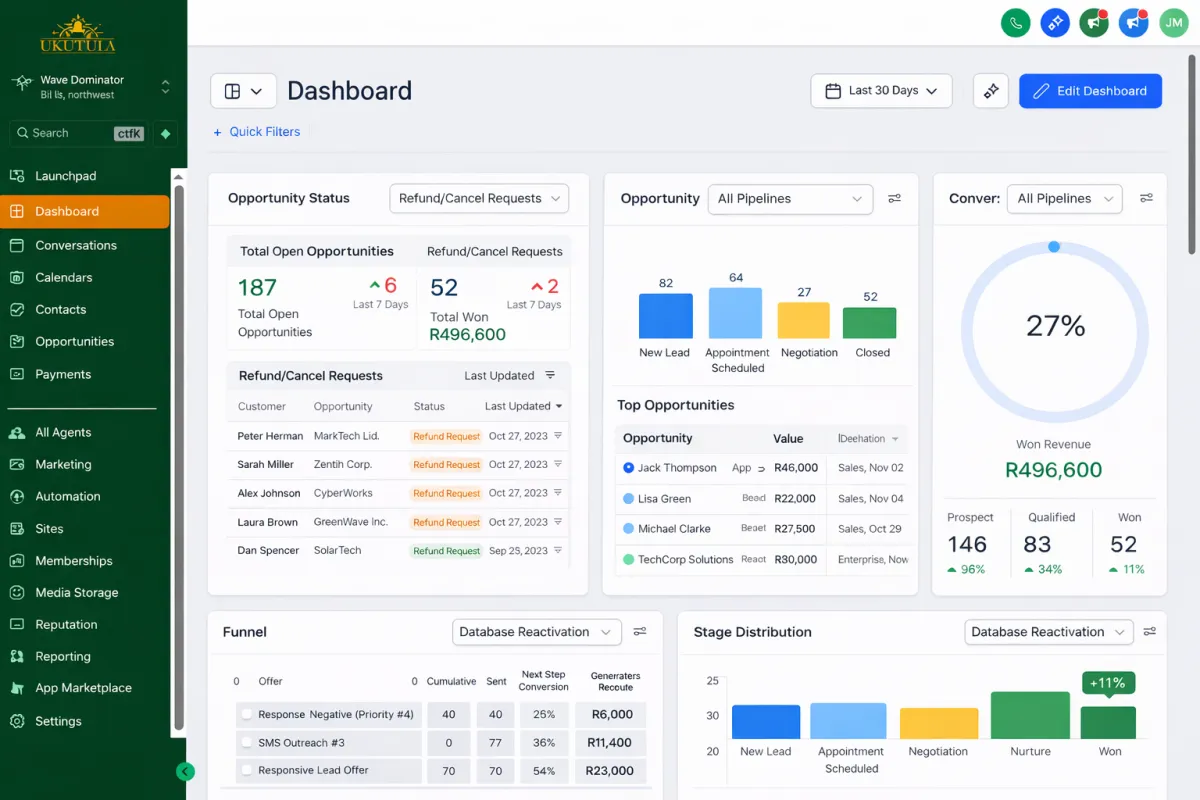The image size is (1200, 800).
Task: Open the magic wand tool beside Edit Dashboard
Action: click(990, 91)
